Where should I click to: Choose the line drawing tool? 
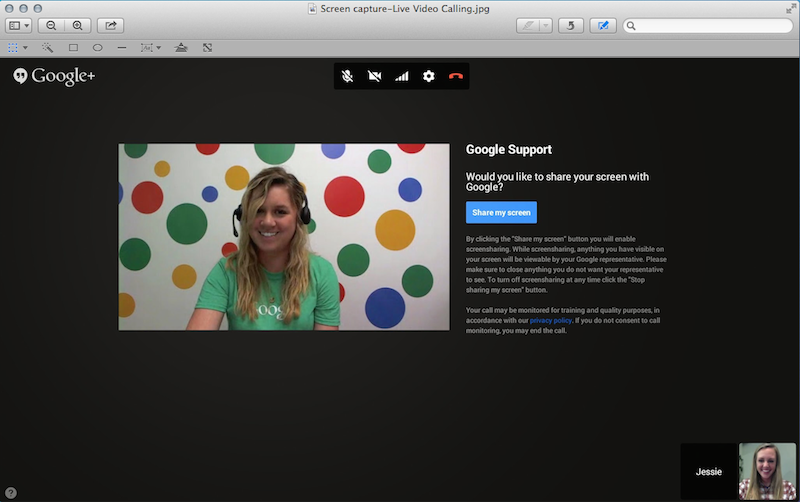click(121, 47)
